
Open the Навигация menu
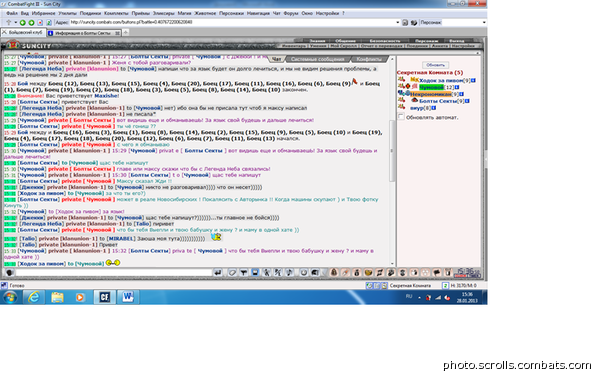pos(258,13)
